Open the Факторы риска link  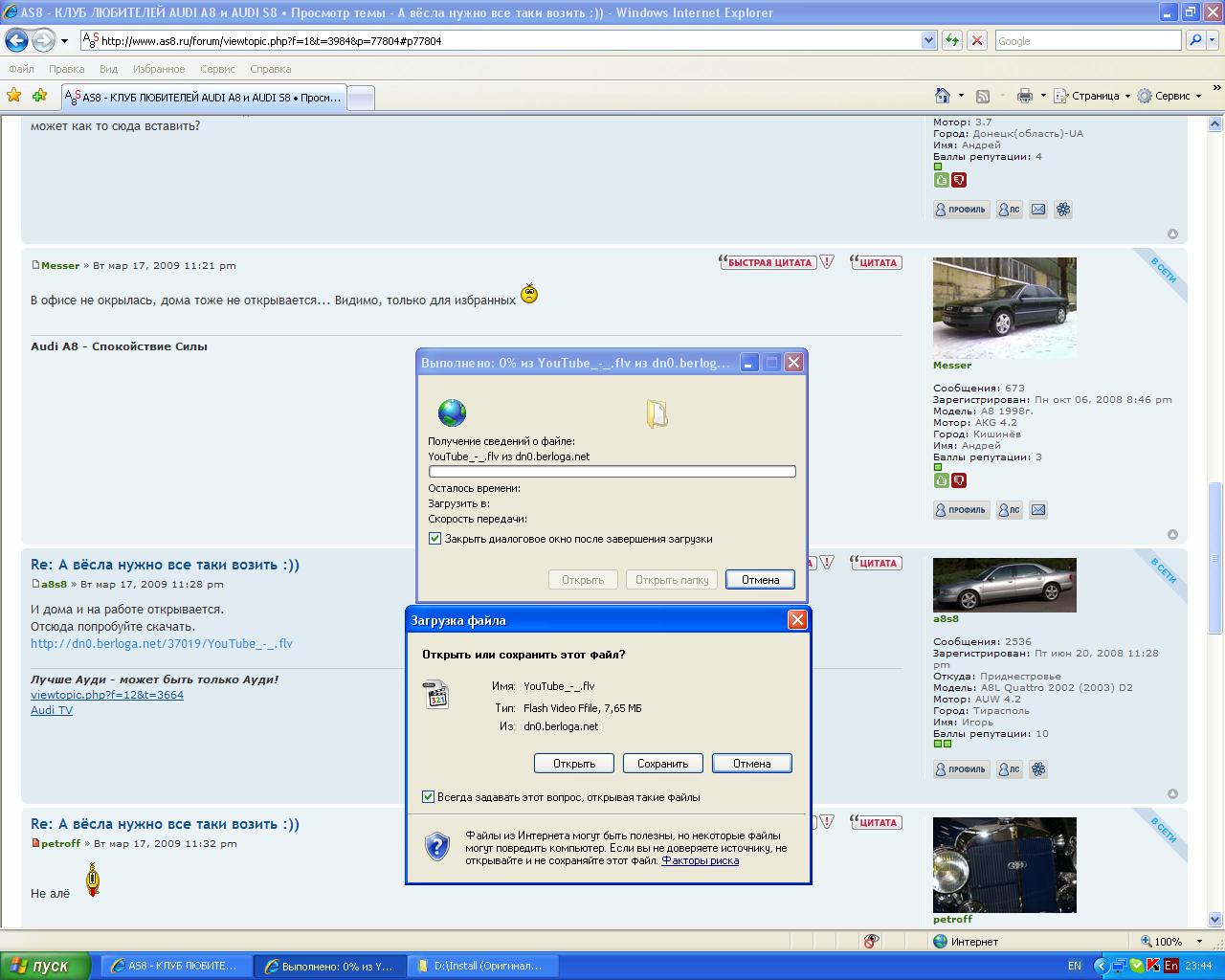tap(700, 860)
